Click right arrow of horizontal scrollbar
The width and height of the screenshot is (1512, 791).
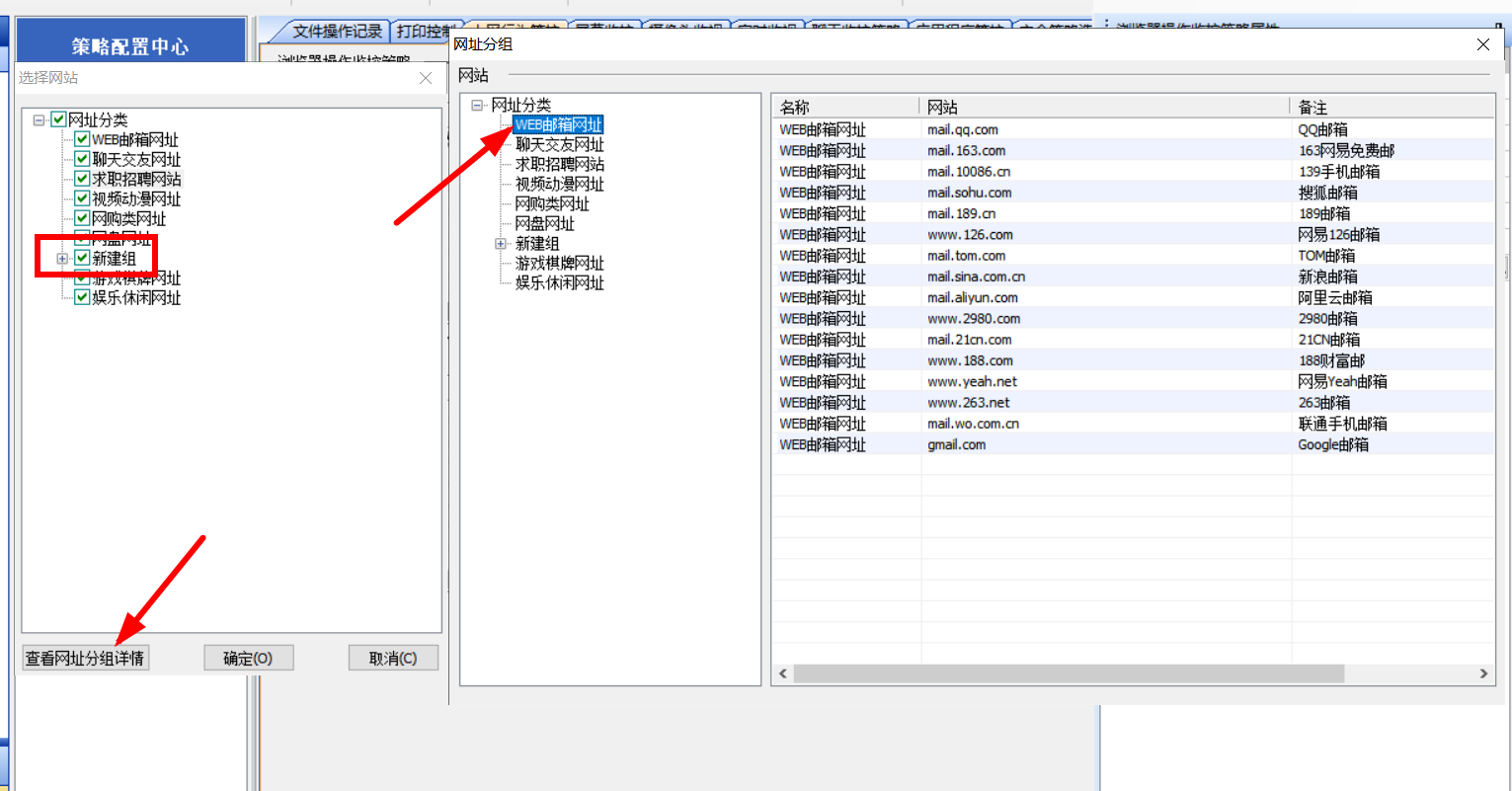(1482, 673)
